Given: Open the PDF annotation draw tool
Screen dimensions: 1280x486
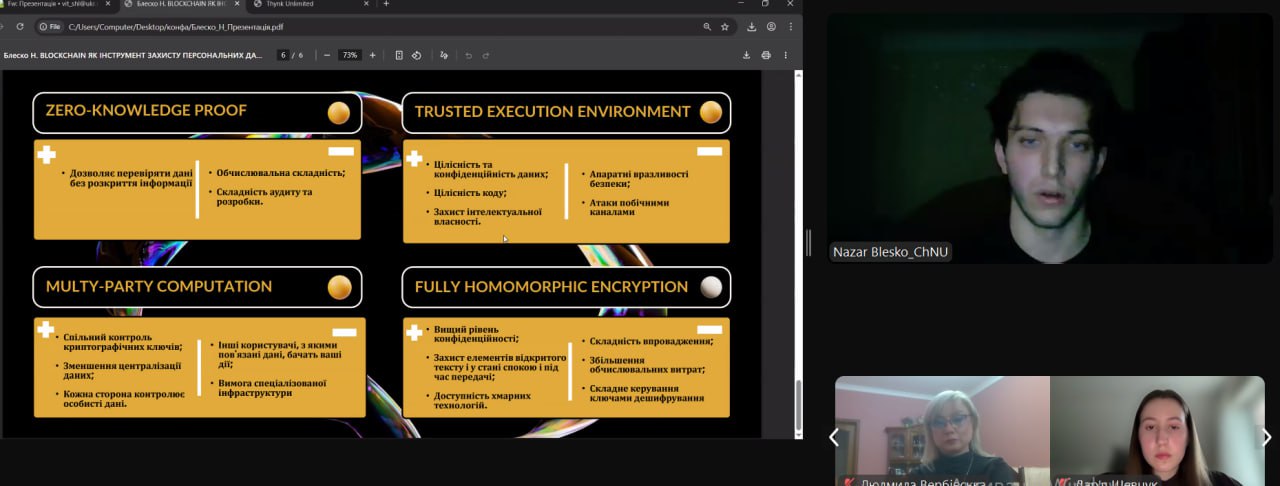Looking at the screenshot, I should point(444,55).
